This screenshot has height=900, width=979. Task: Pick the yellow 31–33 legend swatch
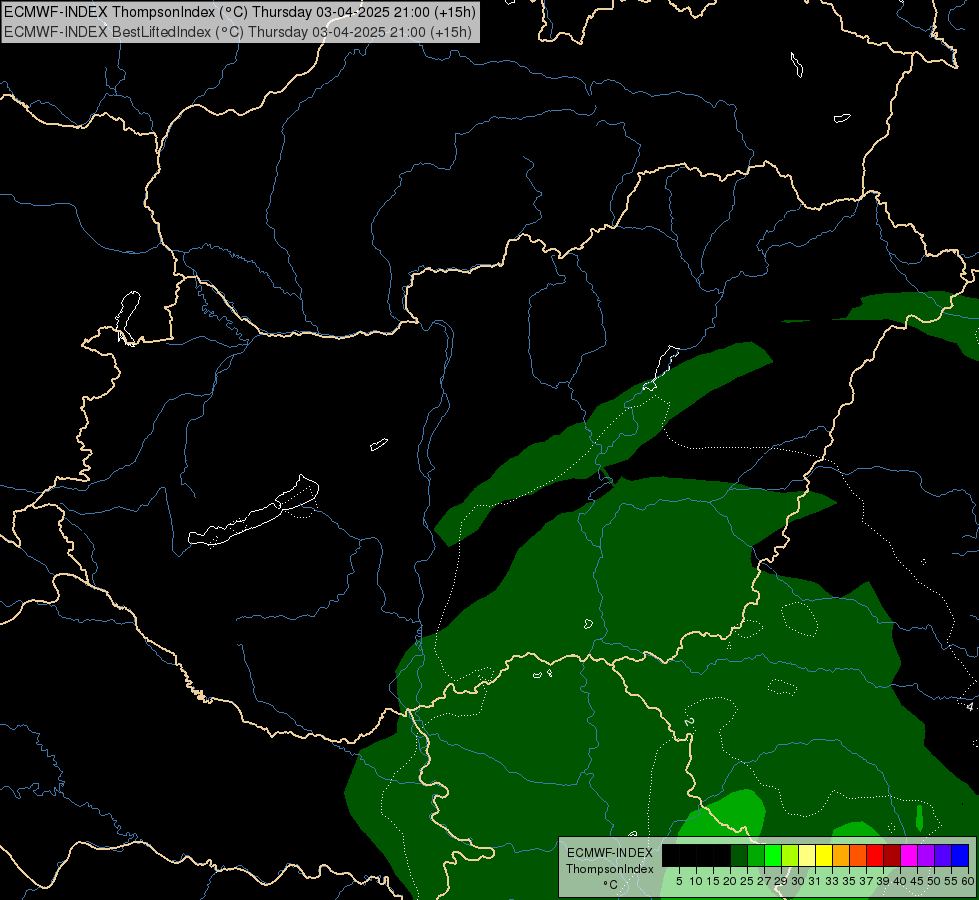824,855
